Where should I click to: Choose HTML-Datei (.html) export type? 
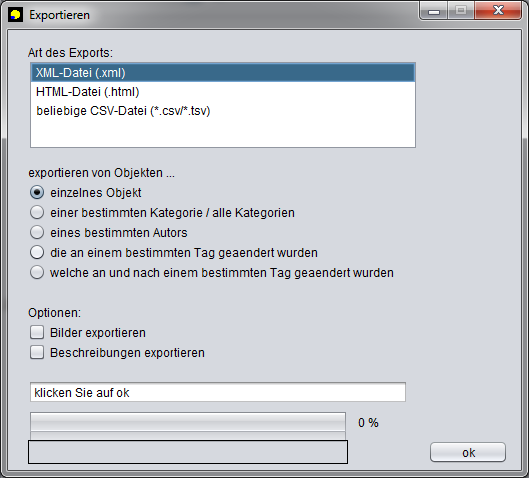coord(223,92)
